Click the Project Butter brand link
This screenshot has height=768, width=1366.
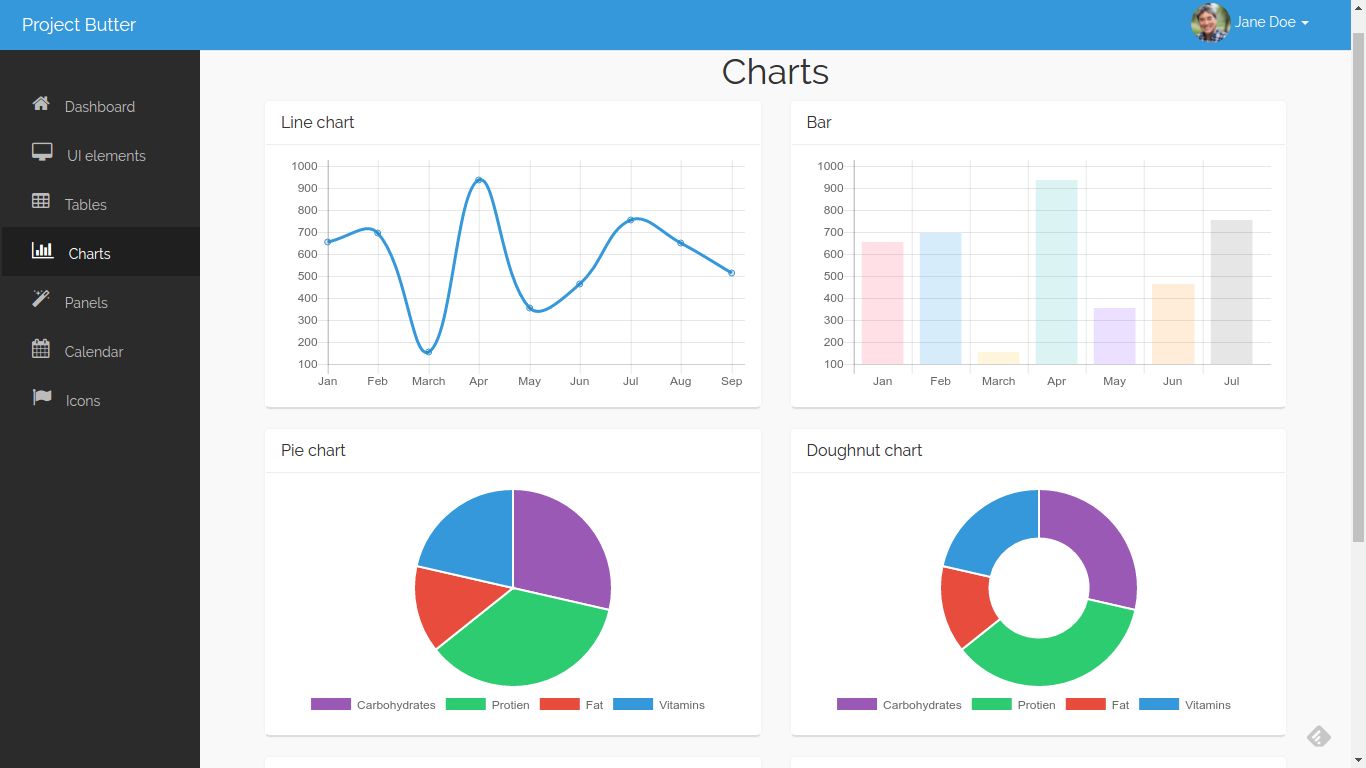pos(79,25)
